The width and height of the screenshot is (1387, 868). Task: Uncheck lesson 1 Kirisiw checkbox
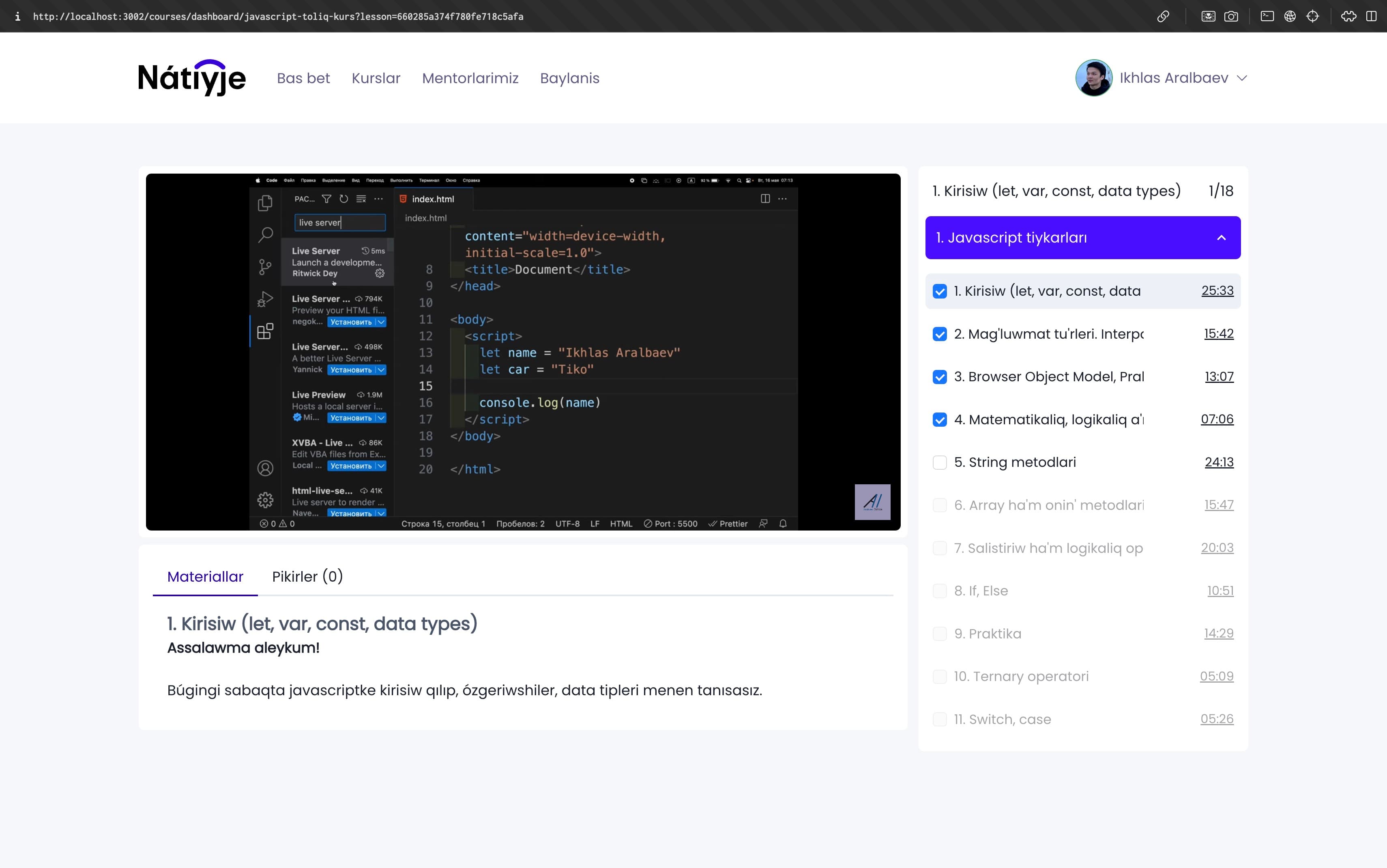click(x=939, y=291)
